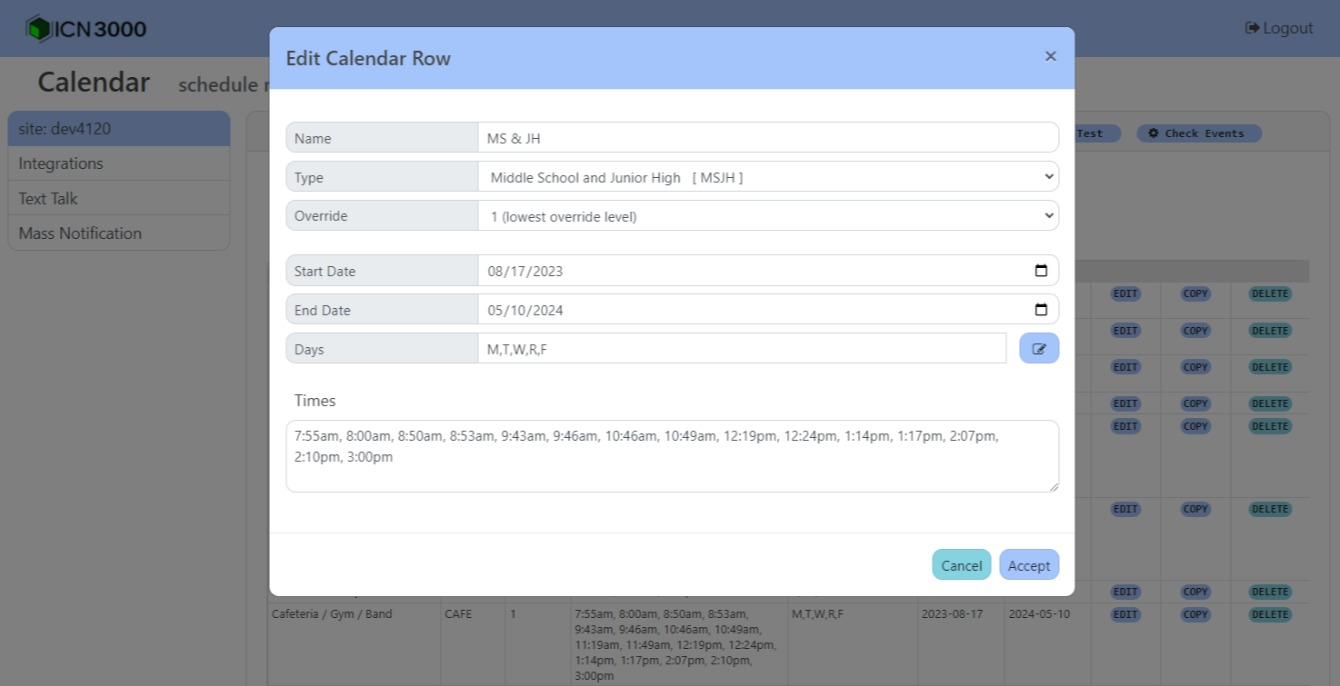
Task: Click the ICN 3000 logo
Action: pos(87,29)
